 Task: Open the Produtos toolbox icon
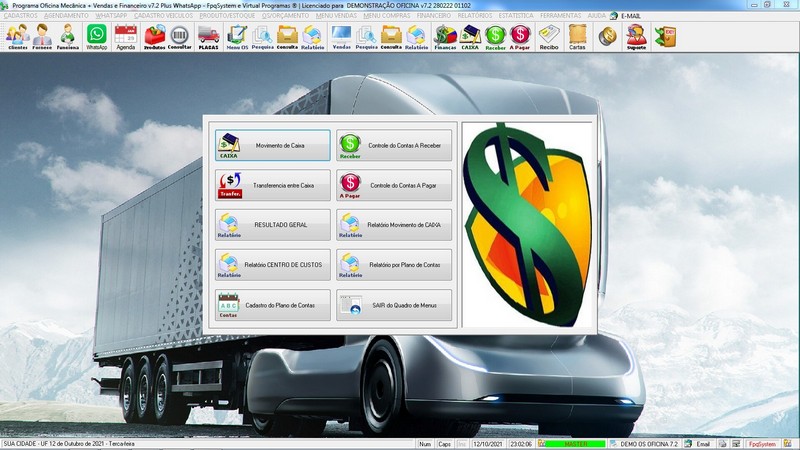pyautogui.click(x=155, y=37)
